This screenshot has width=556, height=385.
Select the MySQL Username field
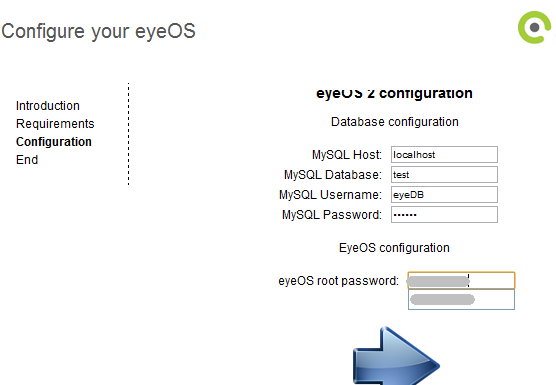[444, 195]
